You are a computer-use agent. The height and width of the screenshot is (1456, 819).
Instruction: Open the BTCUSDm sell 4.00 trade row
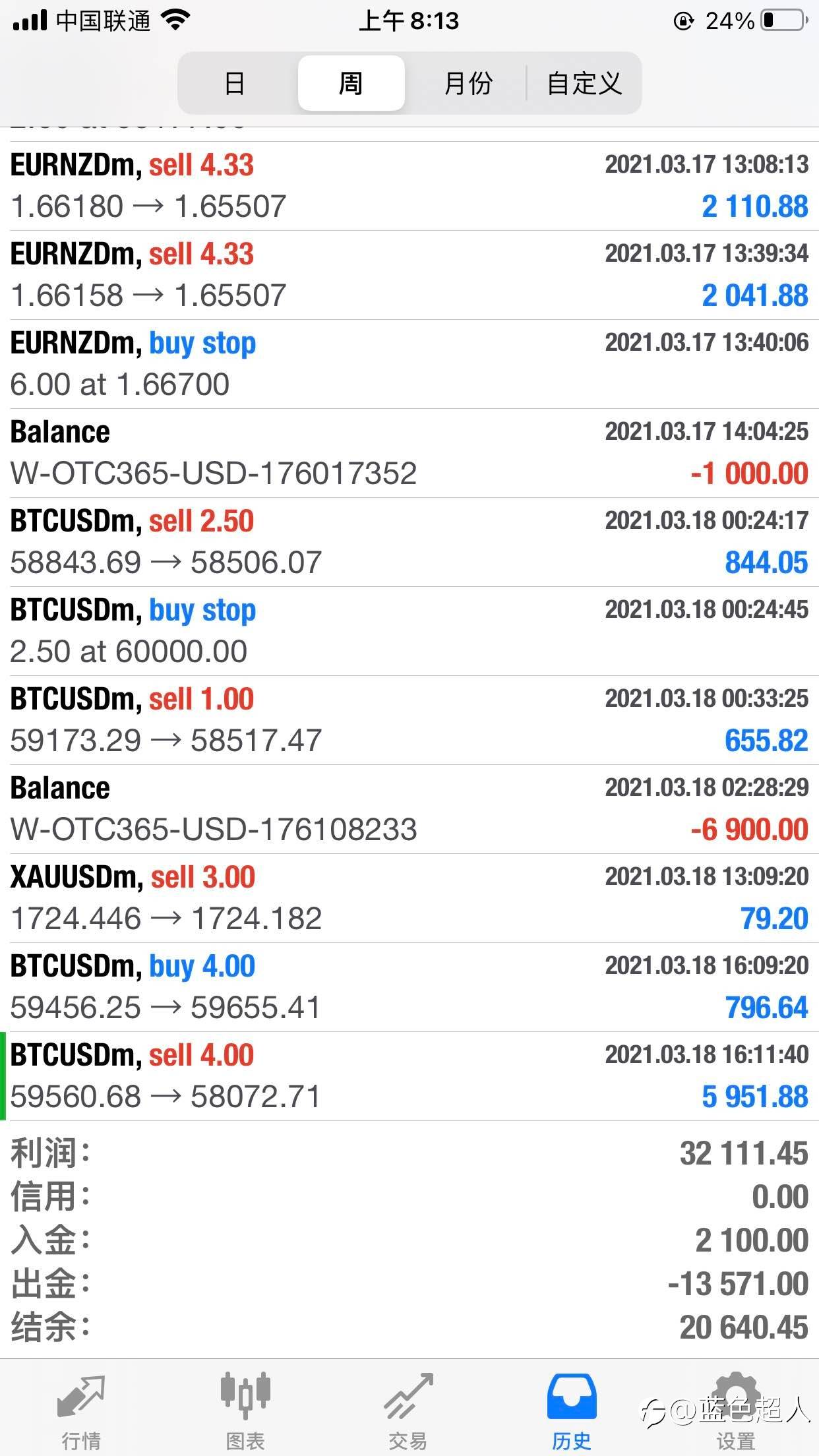coord(409,1076)
